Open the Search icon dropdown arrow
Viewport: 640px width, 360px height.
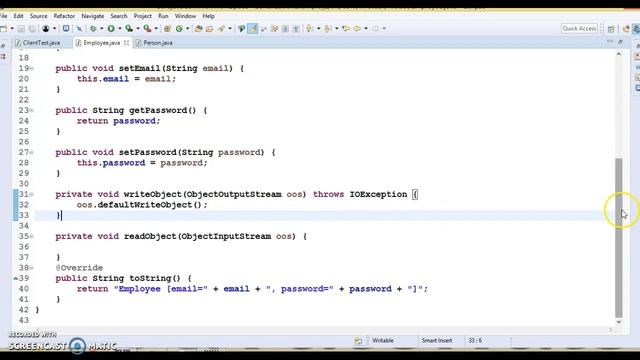(230, 29)
